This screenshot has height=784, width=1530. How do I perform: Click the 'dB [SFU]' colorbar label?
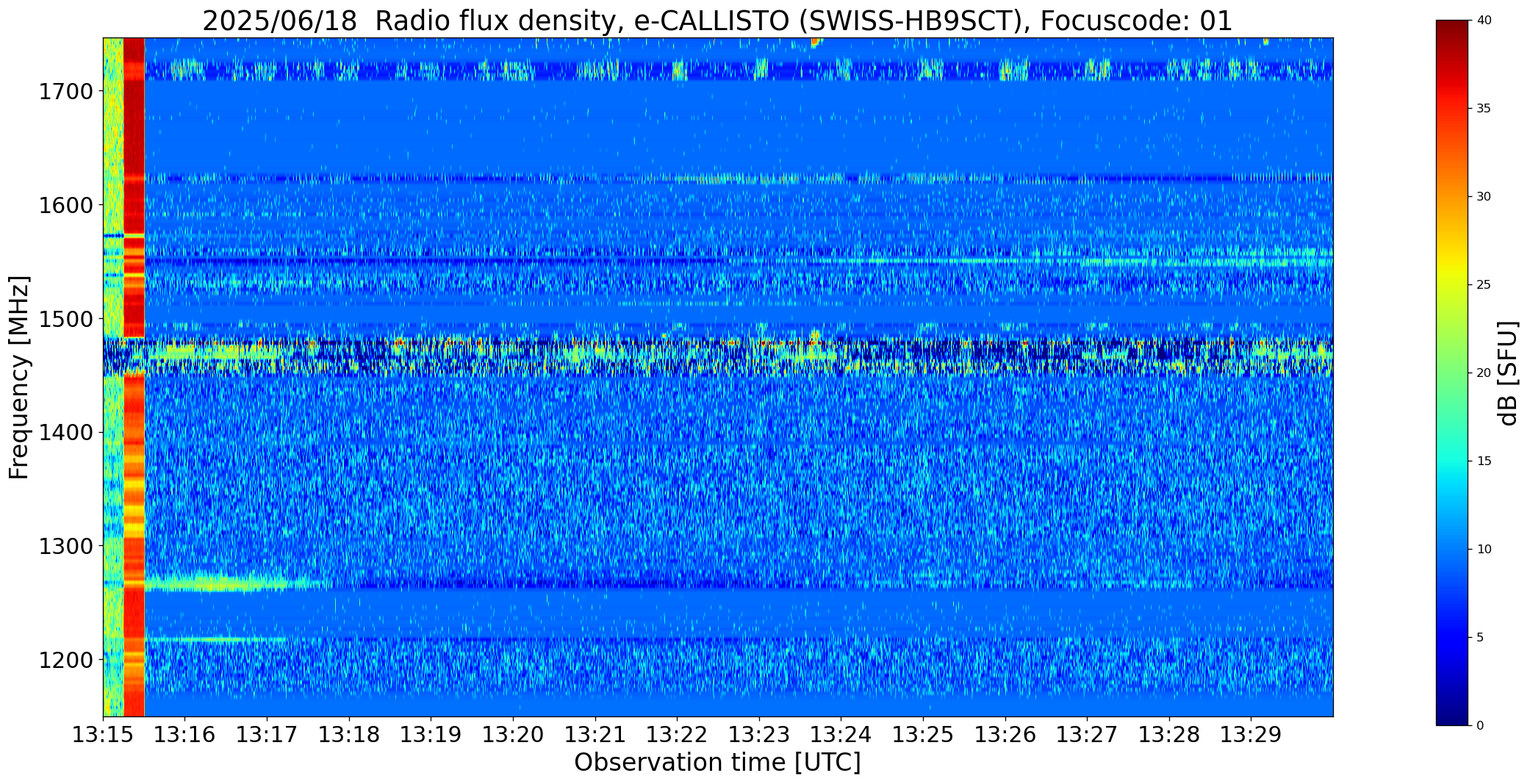coord(1508,373)
